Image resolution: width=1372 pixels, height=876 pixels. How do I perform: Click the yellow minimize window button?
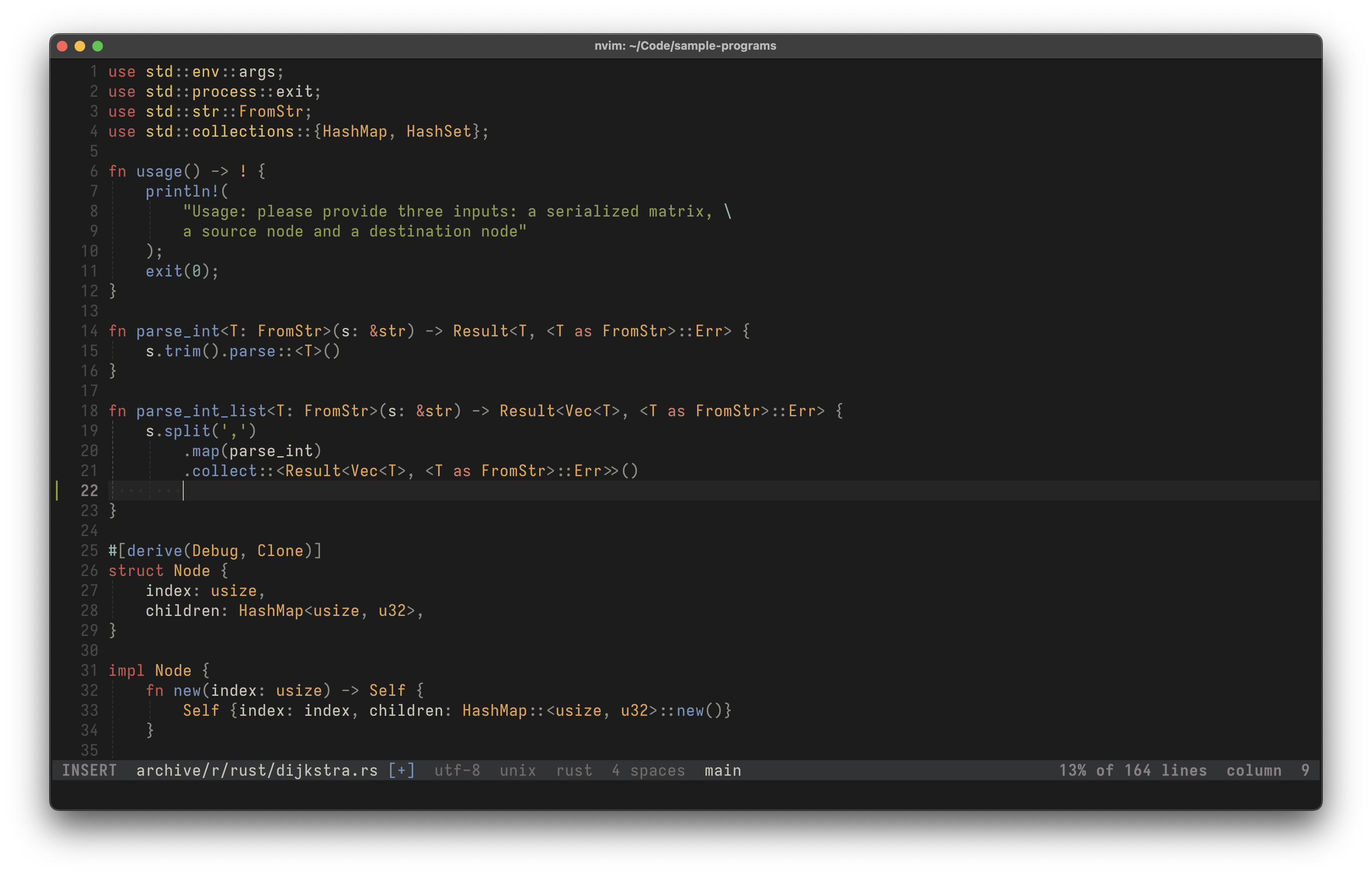click(x=80, y=46)
